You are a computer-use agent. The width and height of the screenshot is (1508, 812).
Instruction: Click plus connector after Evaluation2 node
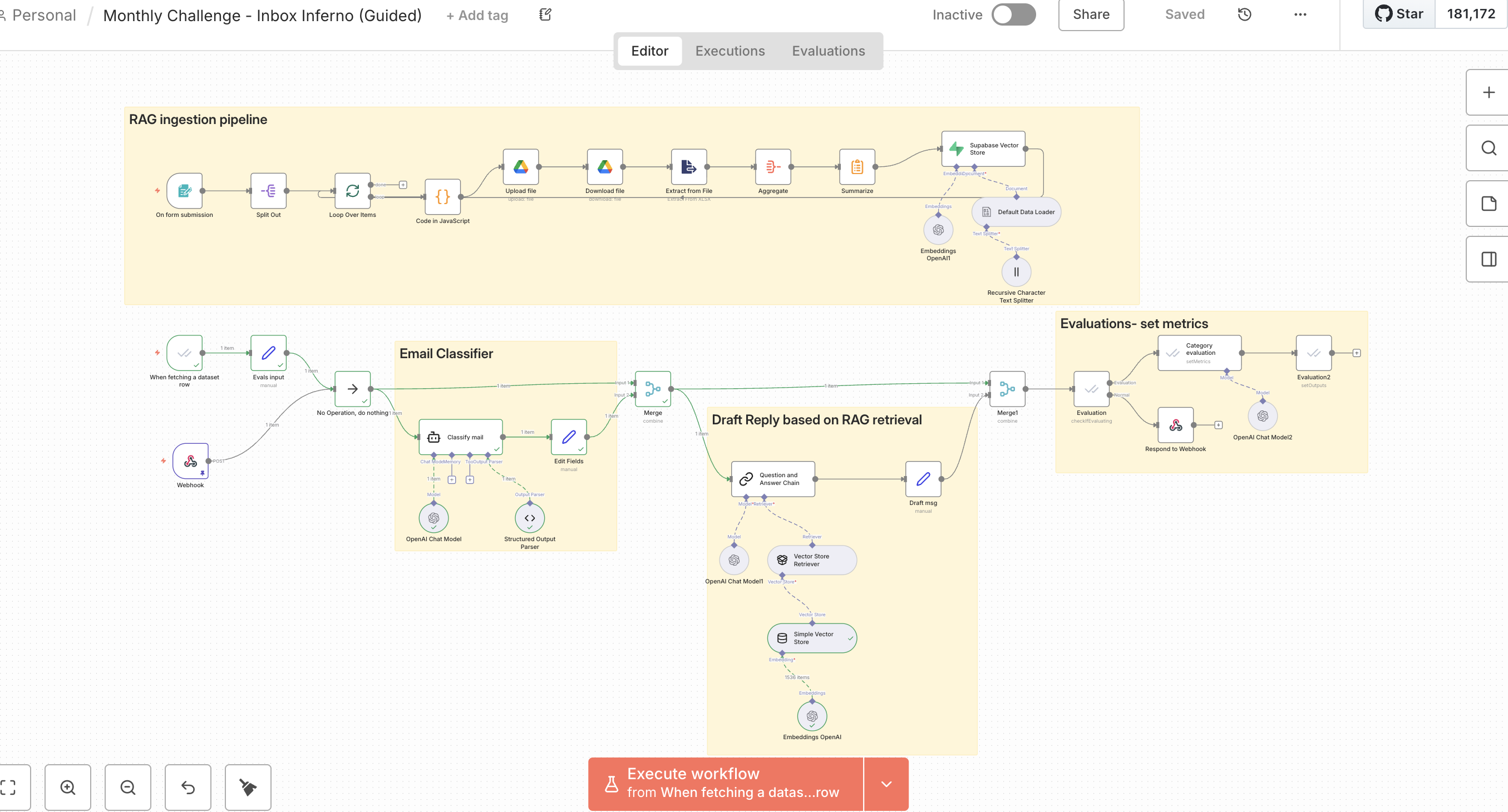[1357, 353]
